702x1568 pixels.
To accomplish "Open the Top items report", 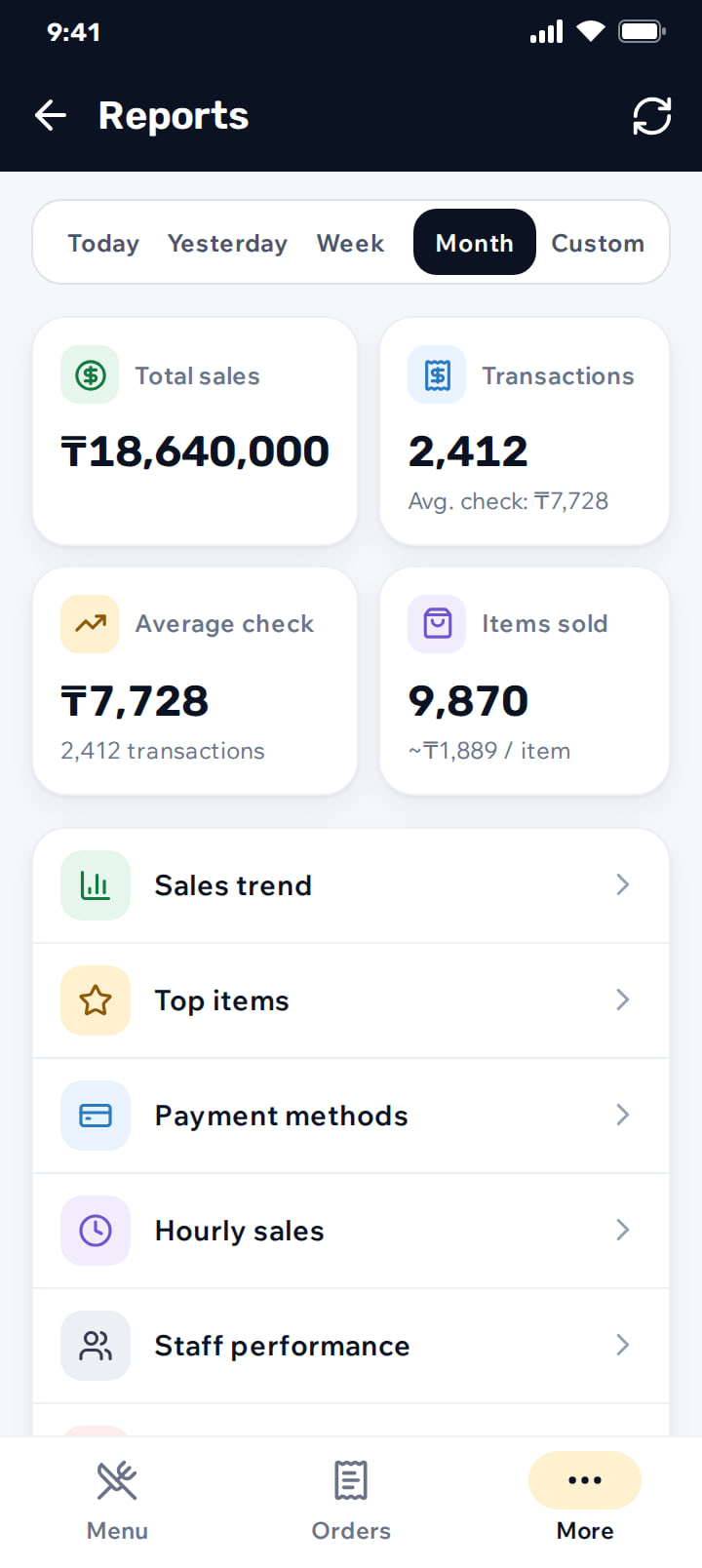I will click(351, 1000).
